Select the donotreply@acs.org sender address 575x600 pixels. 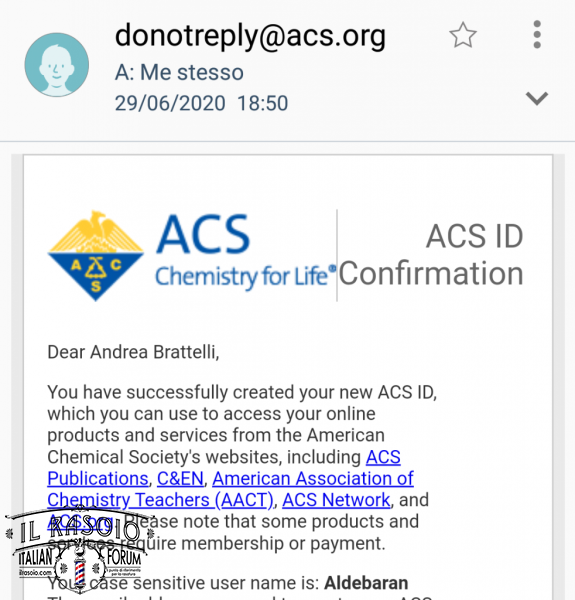[250, 36]
